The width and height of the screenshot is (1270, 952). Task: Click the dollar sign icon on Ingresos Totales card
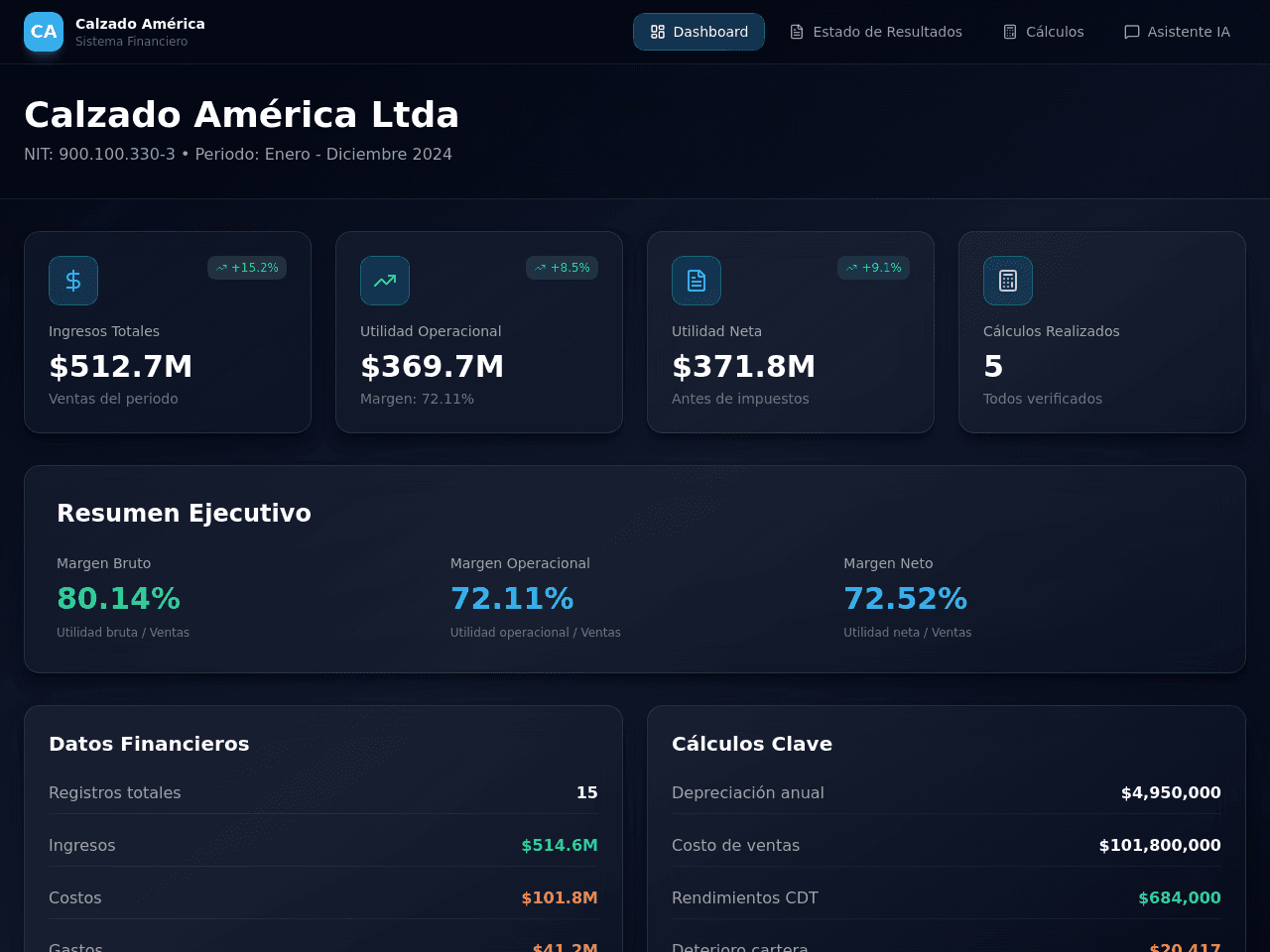pyautogui.click(x=73, y=281)
